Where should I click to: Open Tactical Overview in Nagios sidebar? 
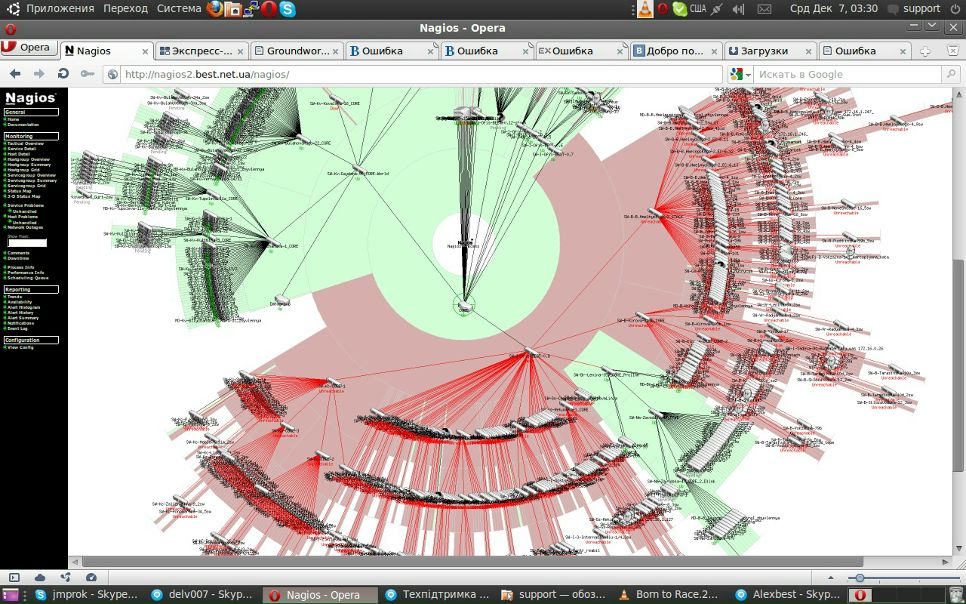pyautogui.click(x=26, y=144)
